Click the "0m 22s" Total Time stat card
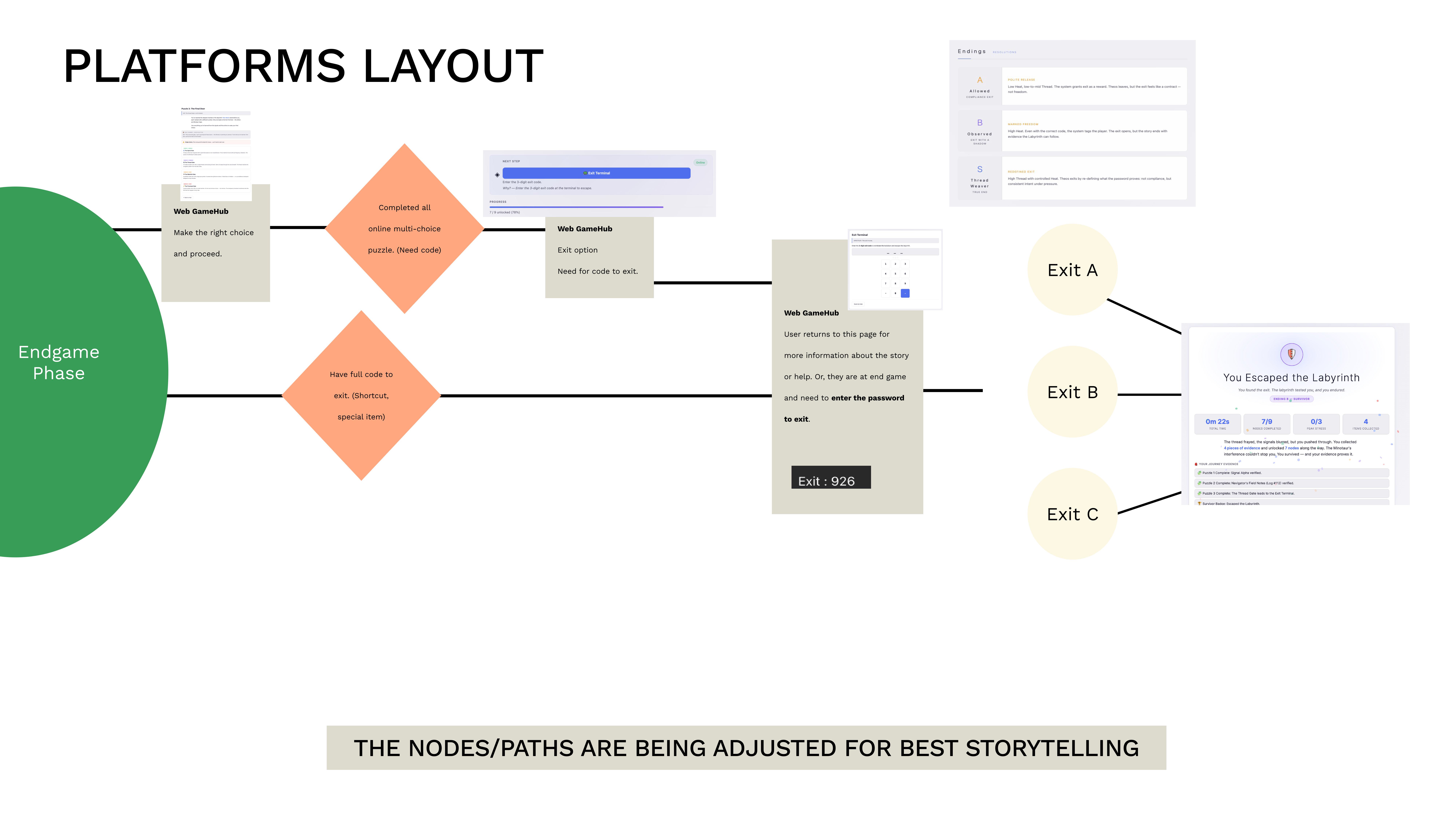 click(1217, 424)
